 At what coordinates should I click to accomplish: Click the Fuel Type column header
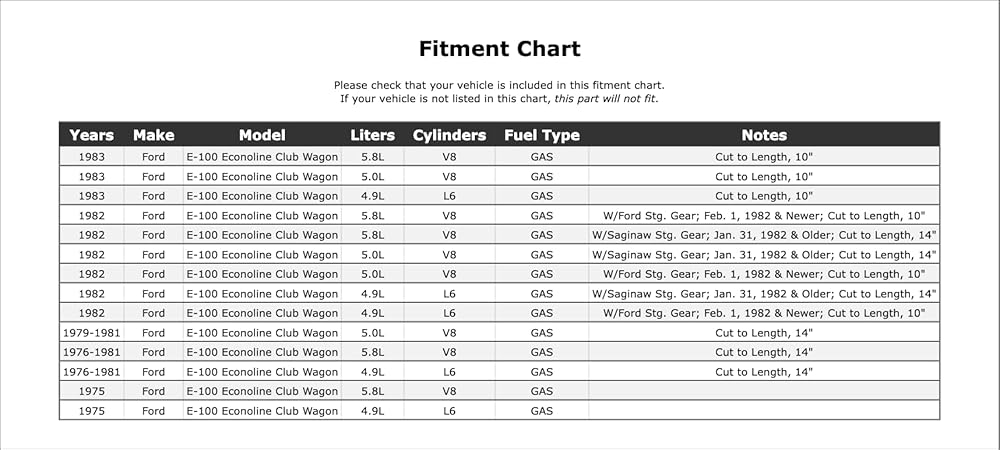click(541, 135)
